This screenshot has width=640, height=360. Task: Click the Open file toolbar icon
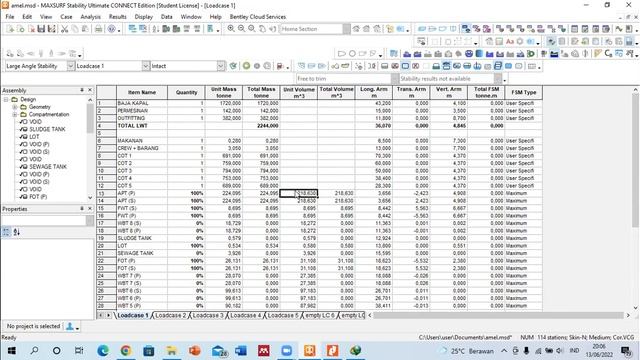(x=20, y=29)
